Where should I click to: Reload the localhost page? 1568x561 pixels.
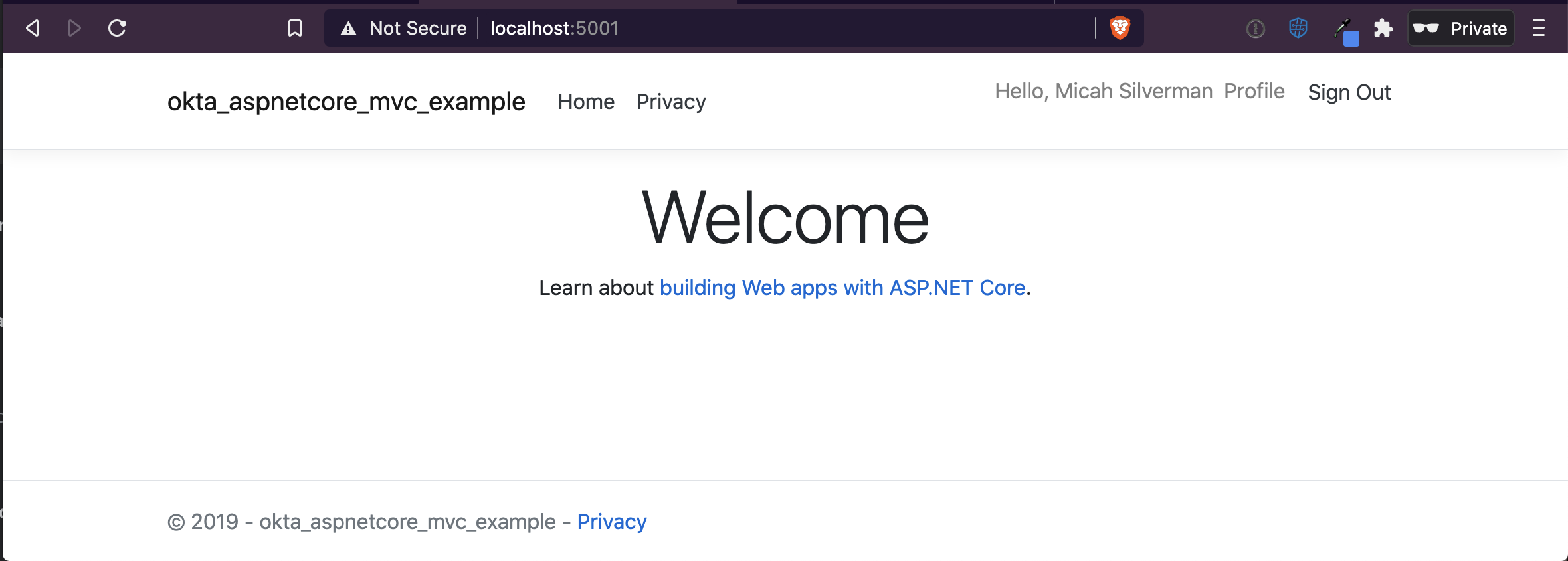117,28
